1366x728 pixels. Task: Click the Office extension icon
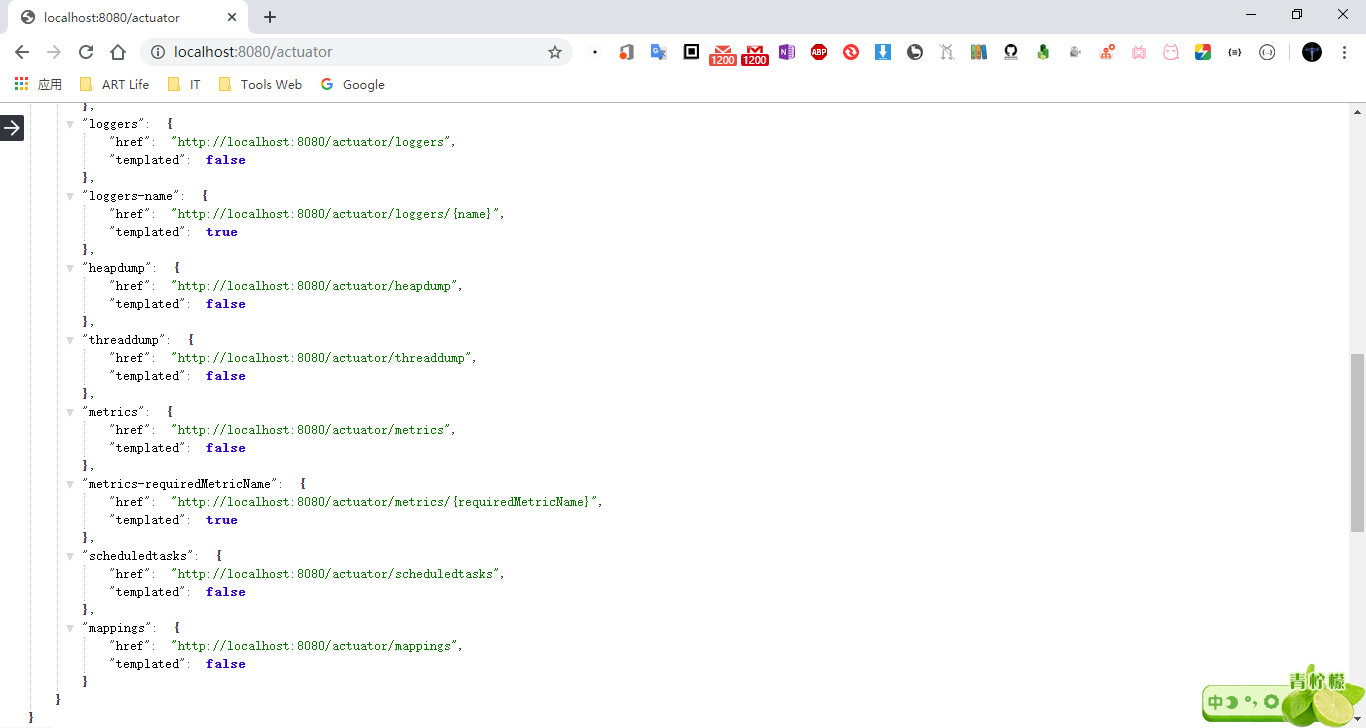(x=626, y=52)
